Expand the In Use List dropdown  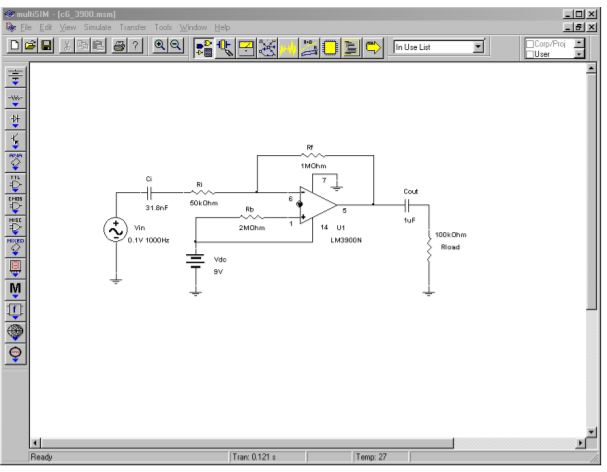pos(478,47)
